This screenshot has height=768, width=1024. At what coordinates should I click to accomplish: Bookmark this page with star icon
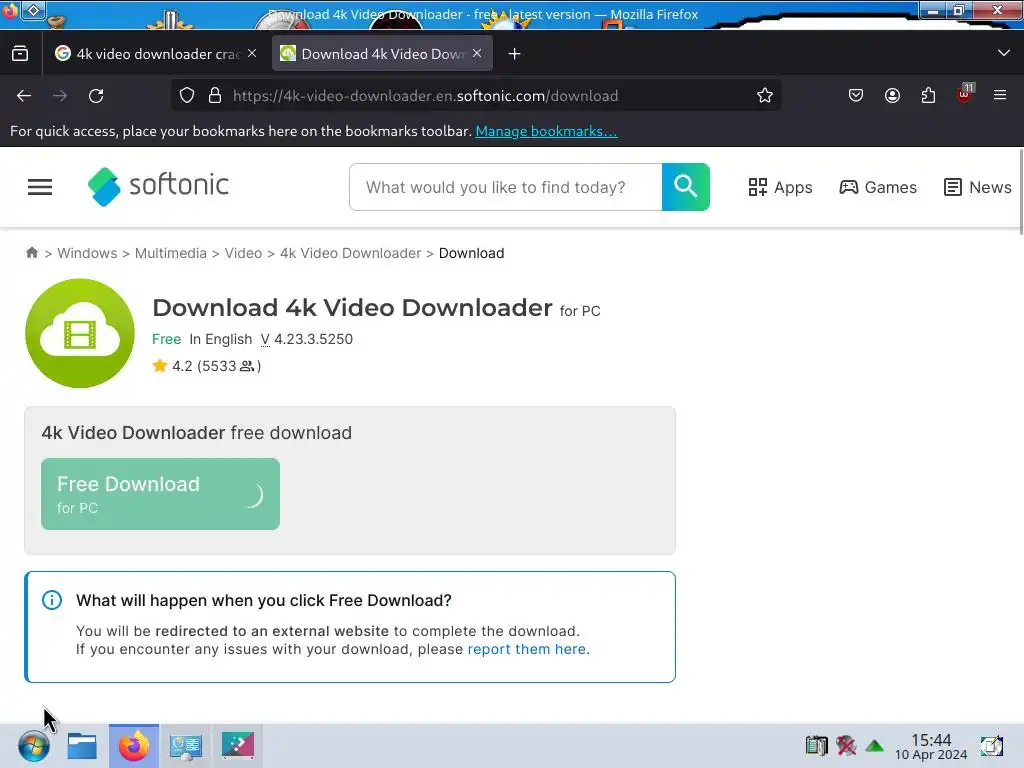pos(765,96)
